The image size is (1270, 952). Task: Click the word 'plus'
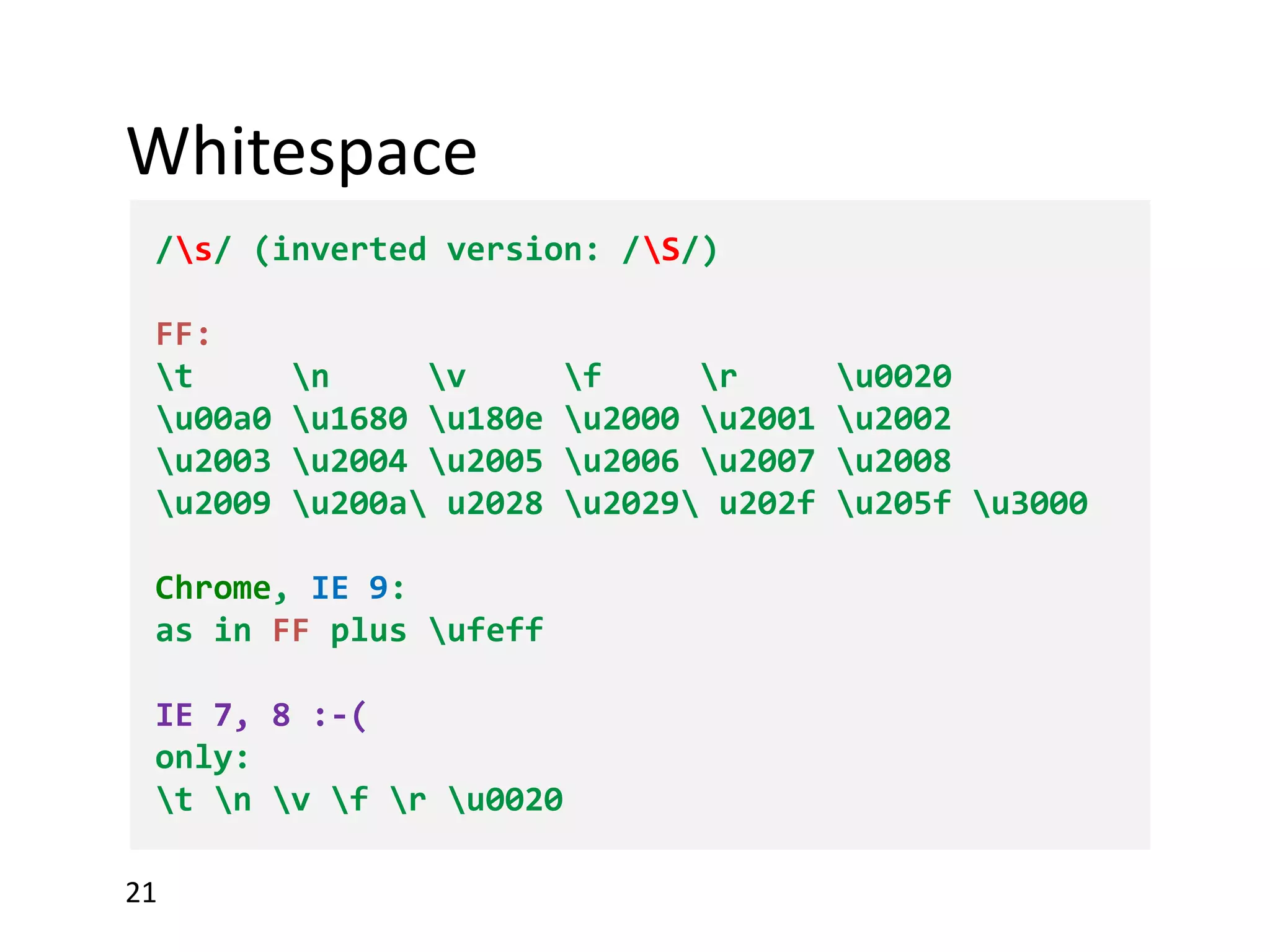pos(368,632)
